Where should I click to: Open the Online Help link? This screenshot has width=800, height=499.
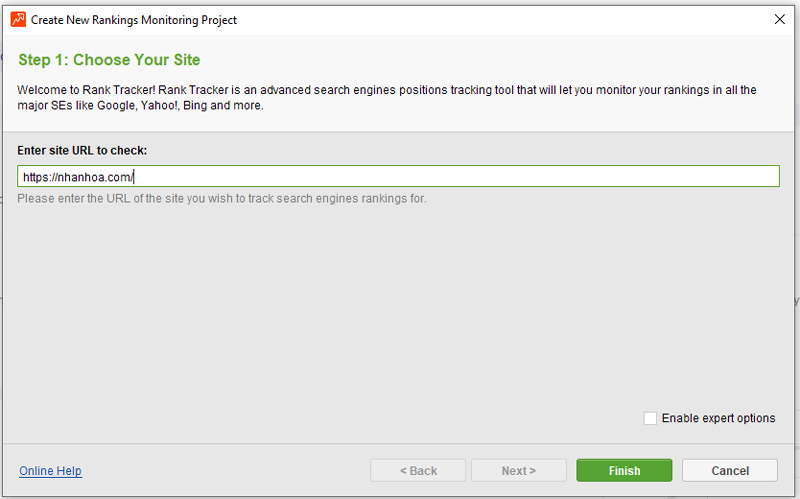click(x=51, y=470)
